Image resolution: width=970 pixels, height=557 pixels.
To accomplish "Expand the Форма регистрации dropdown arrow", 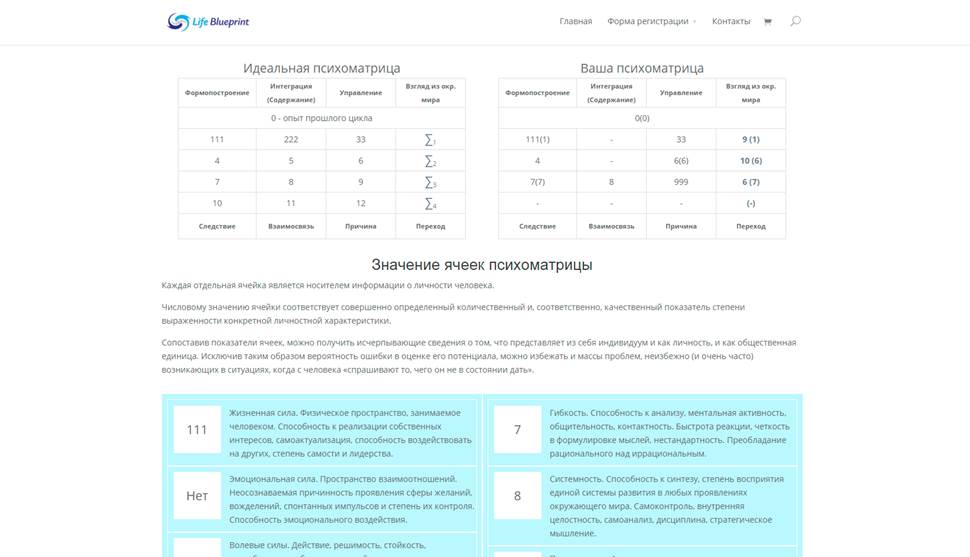I will pyautogui.click(x=694, y=22).
